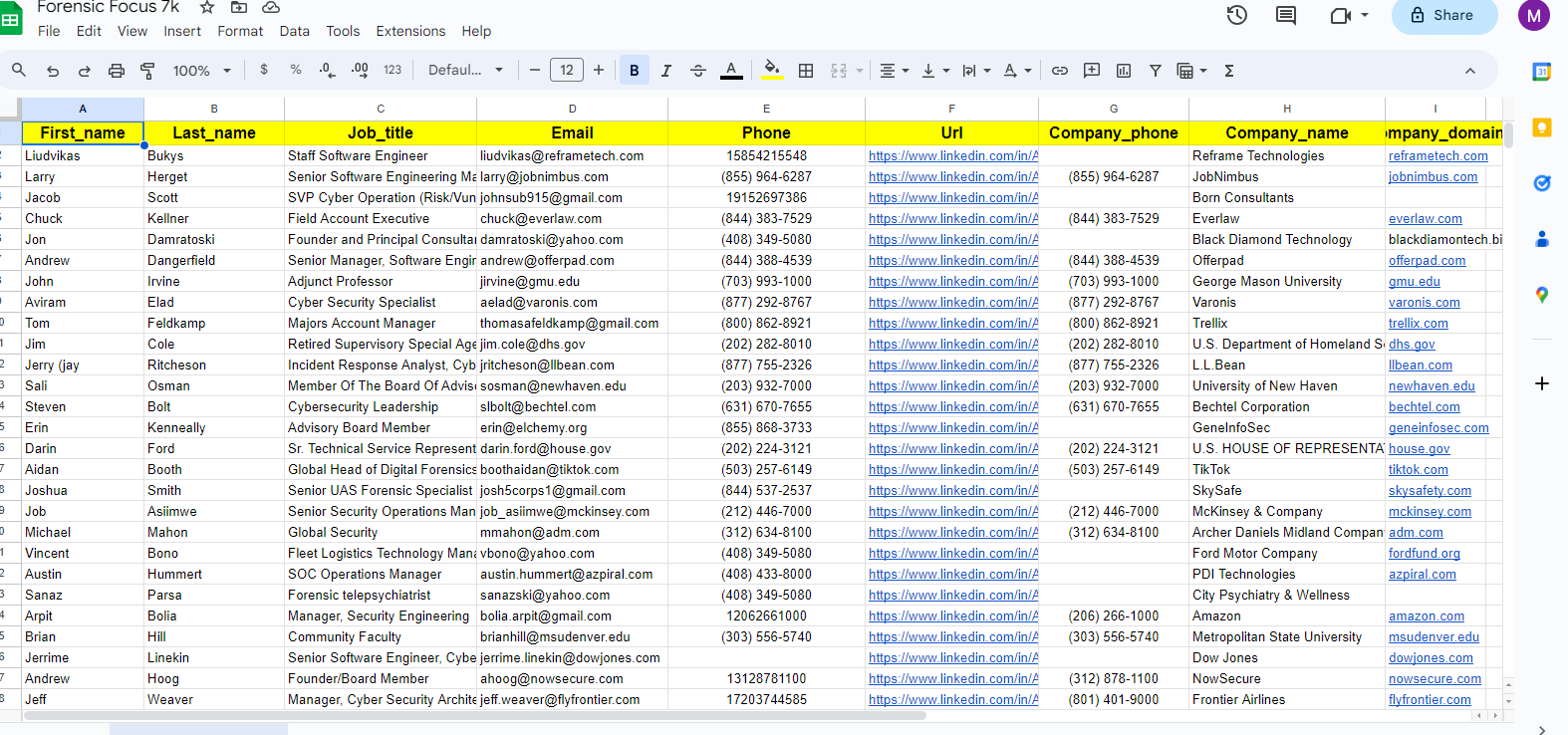Click the Move to folder icon
Viewport: 1568px width, 735px height.
point(239,7)
